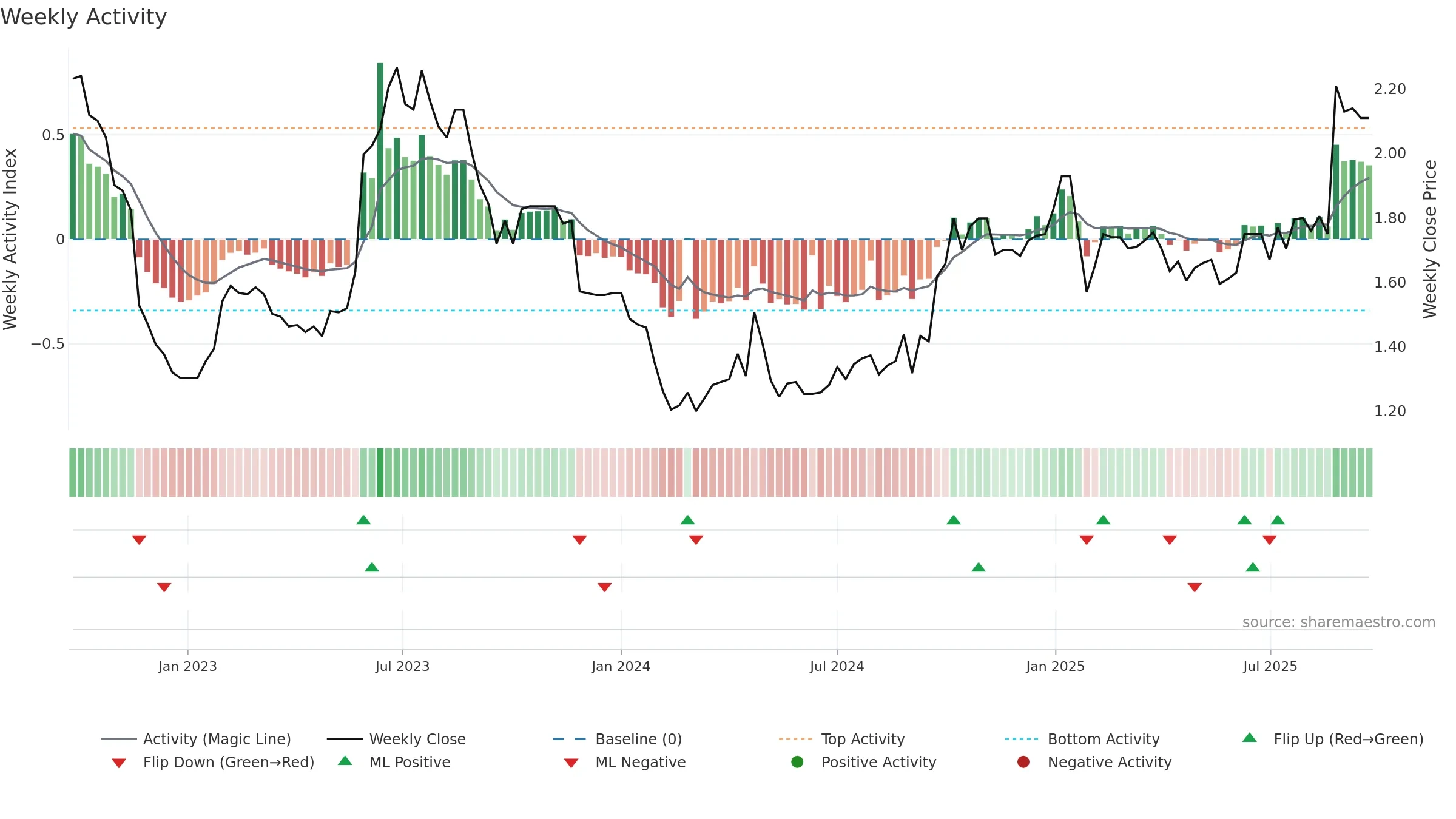
Task: Click the ML negative marker between Jan and Jul 2025
Action: click(x=1195, y=587)
